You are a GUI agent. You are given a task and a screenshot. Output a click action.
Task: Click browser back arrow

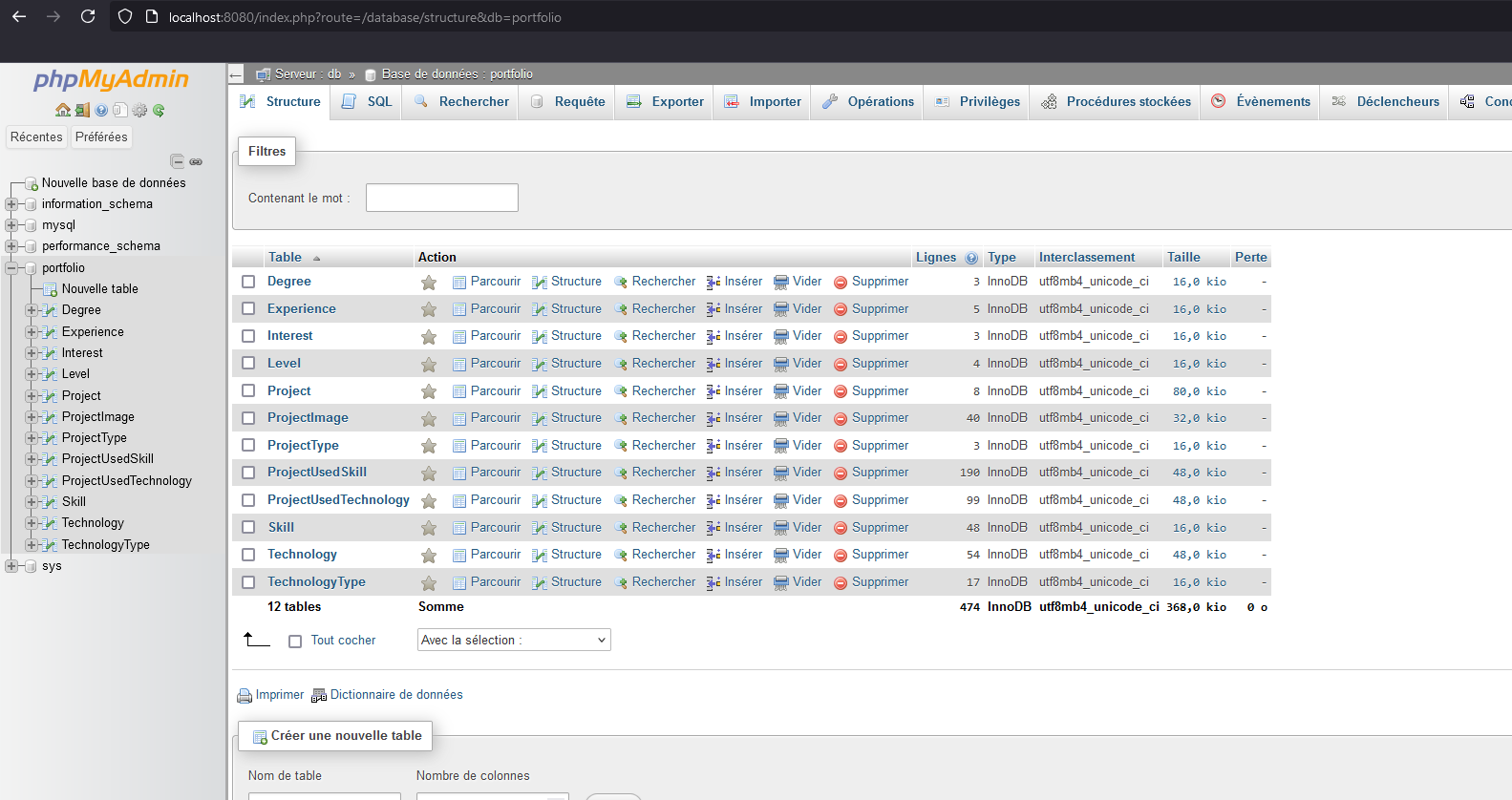point(19,16)
